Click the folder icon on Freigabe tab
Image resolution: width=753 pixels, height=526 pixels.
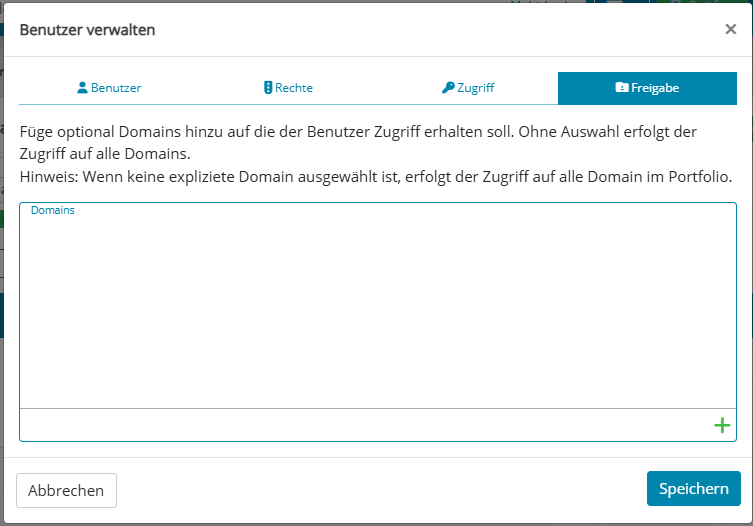(x=622, y=87)
